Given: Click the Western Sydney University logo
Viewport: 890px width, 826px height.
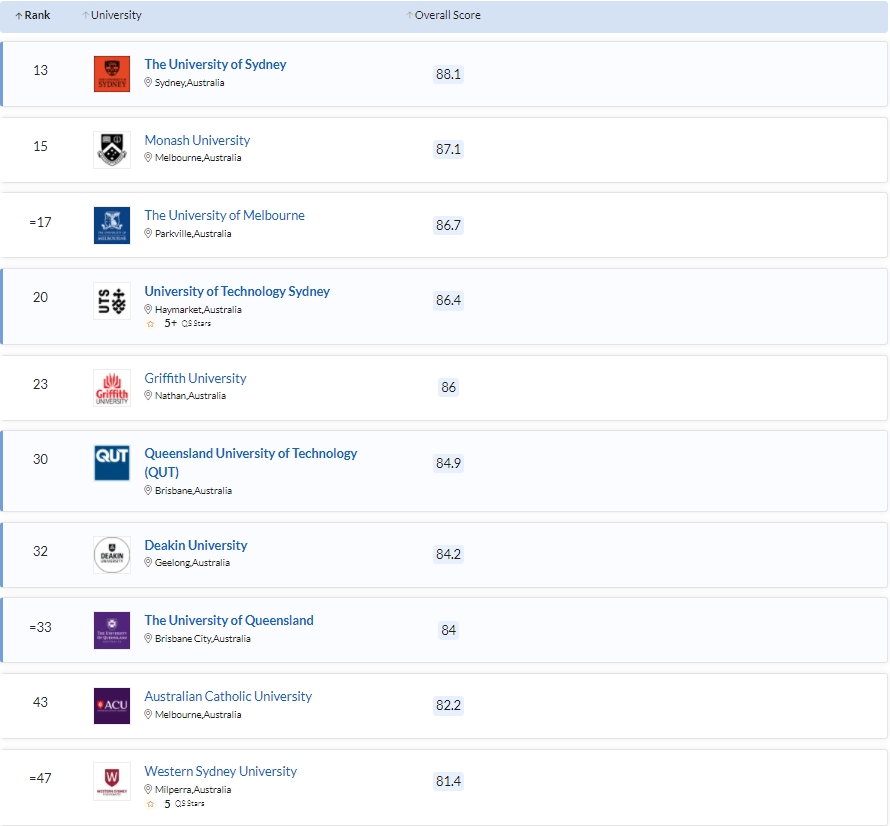Looking at the screenshot, I should (x=111, y=781).
